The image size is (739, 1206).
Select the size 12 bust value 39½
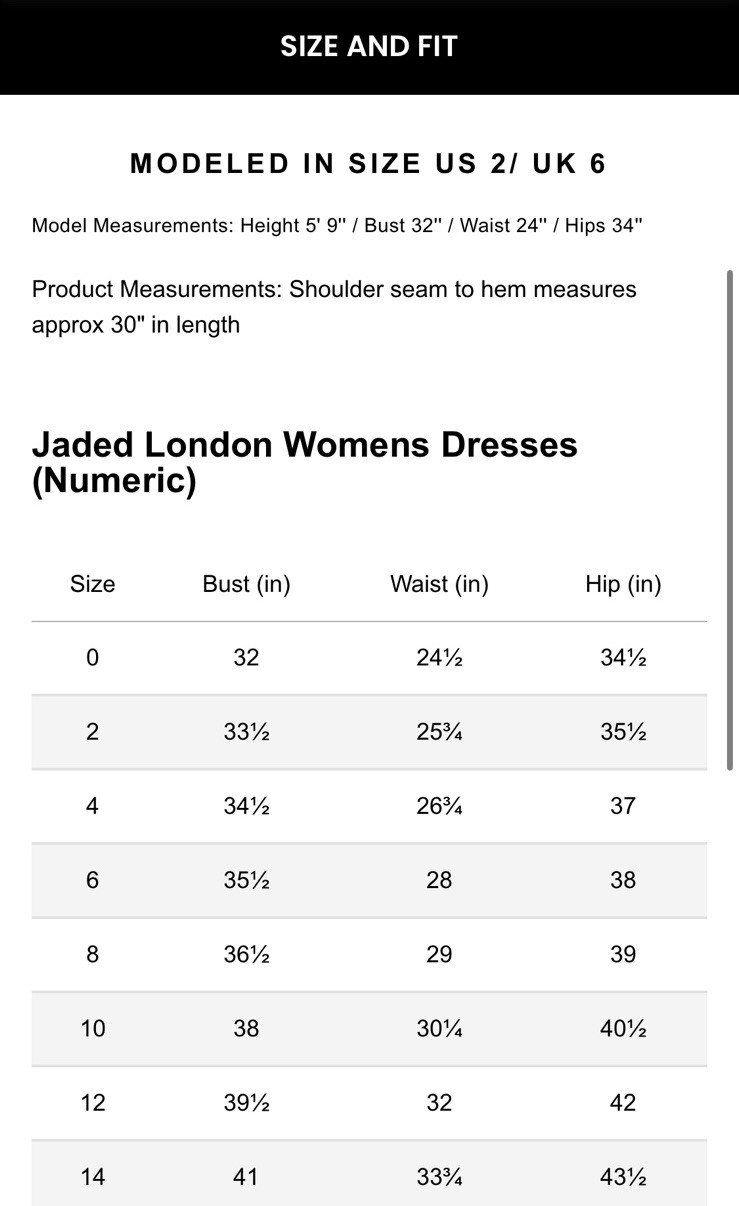[246, 1102]
